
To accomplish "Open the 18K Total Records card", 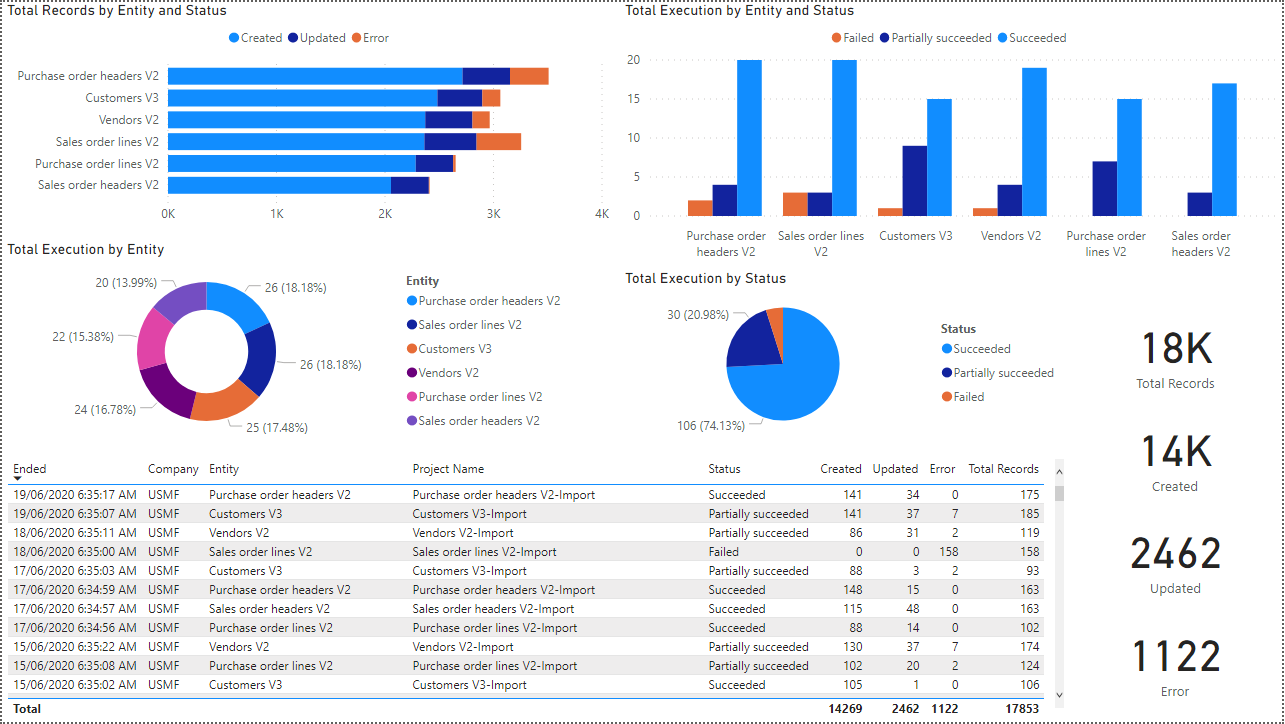I will (x=1175, y=358).
